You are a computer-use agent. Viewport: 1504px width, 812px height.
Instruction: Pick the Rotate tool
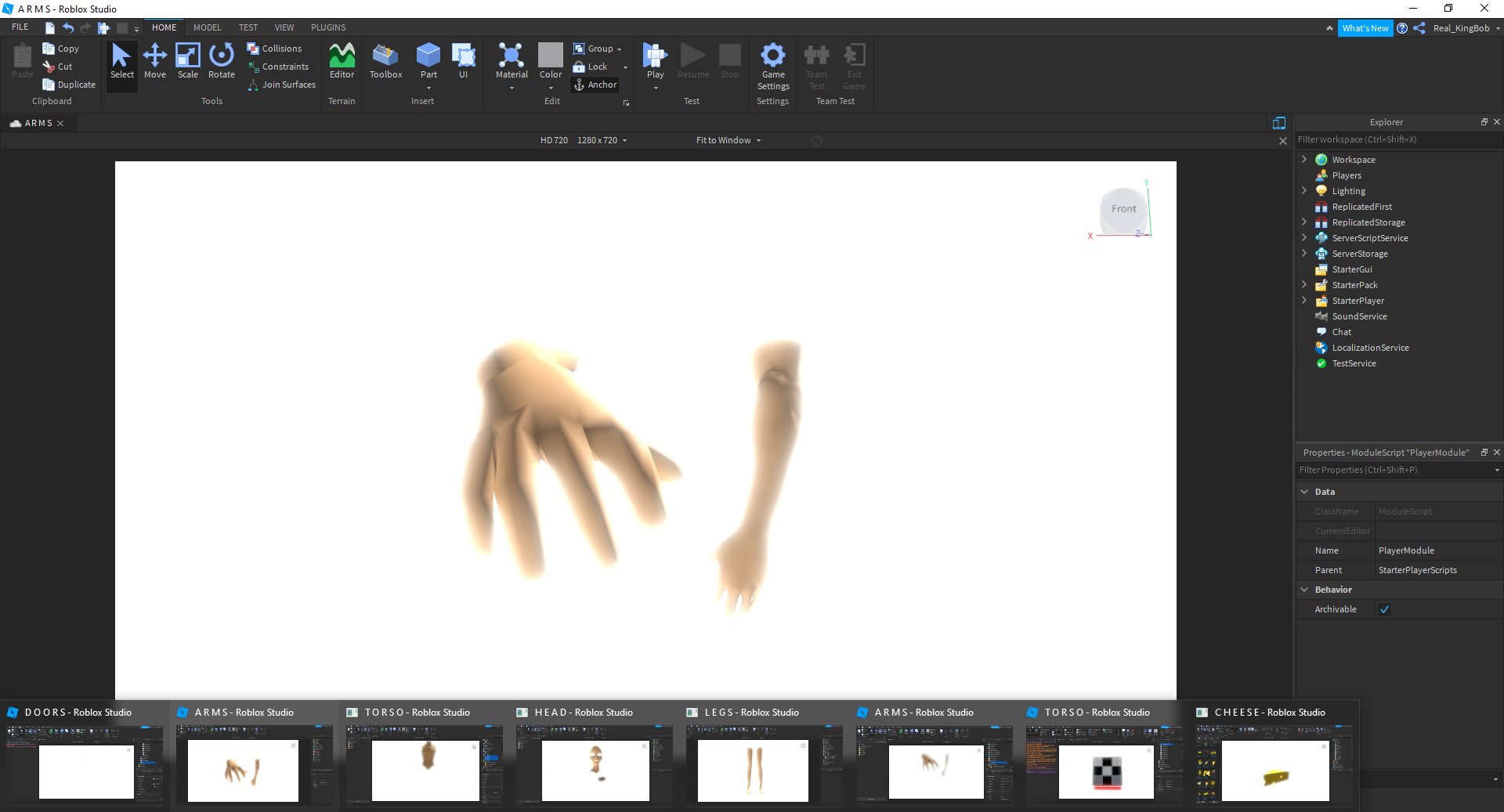(222, 60)
